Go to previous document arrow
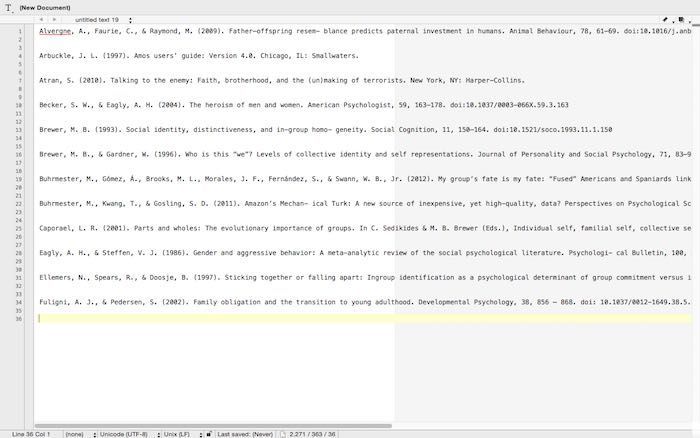The image size is (700, 438). tap(41, 20)
